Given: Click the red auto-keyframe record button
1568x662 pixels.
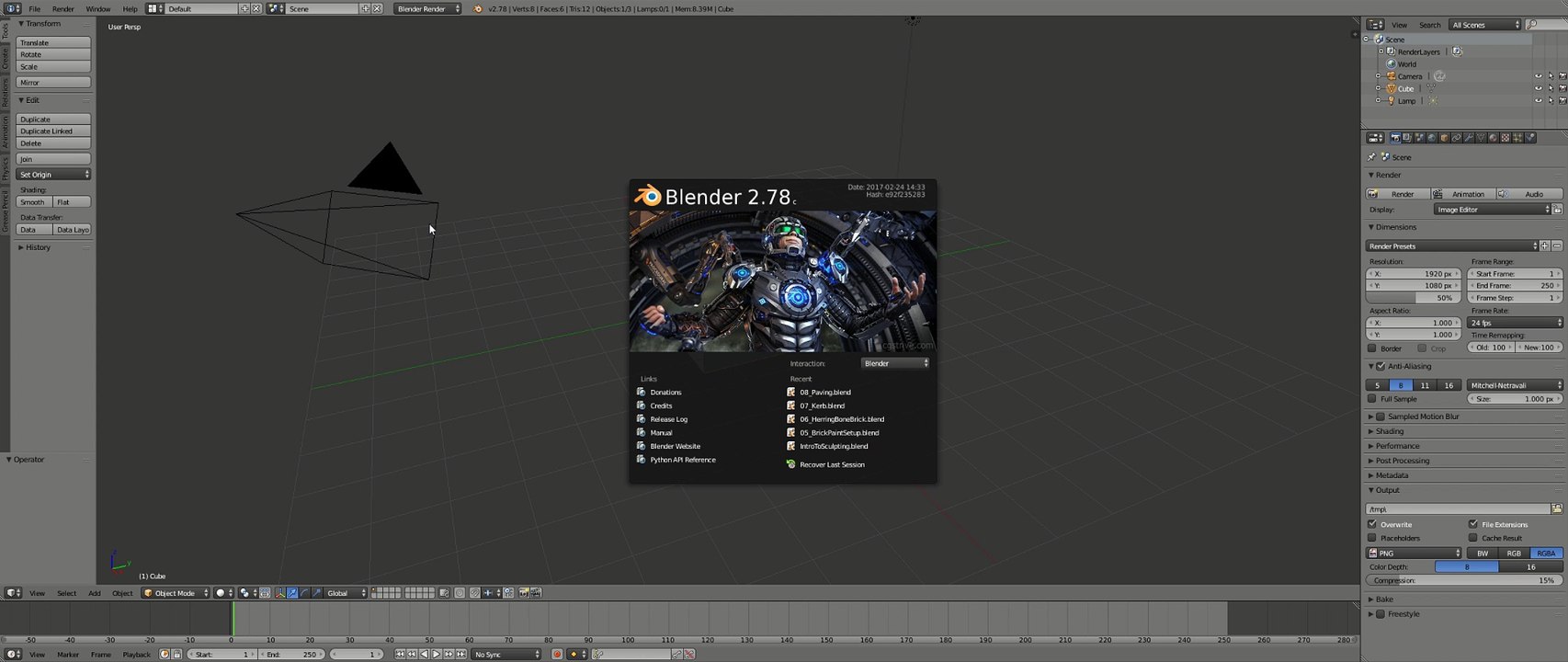Looking at the screenshot, I should click(x=557, y=654).
